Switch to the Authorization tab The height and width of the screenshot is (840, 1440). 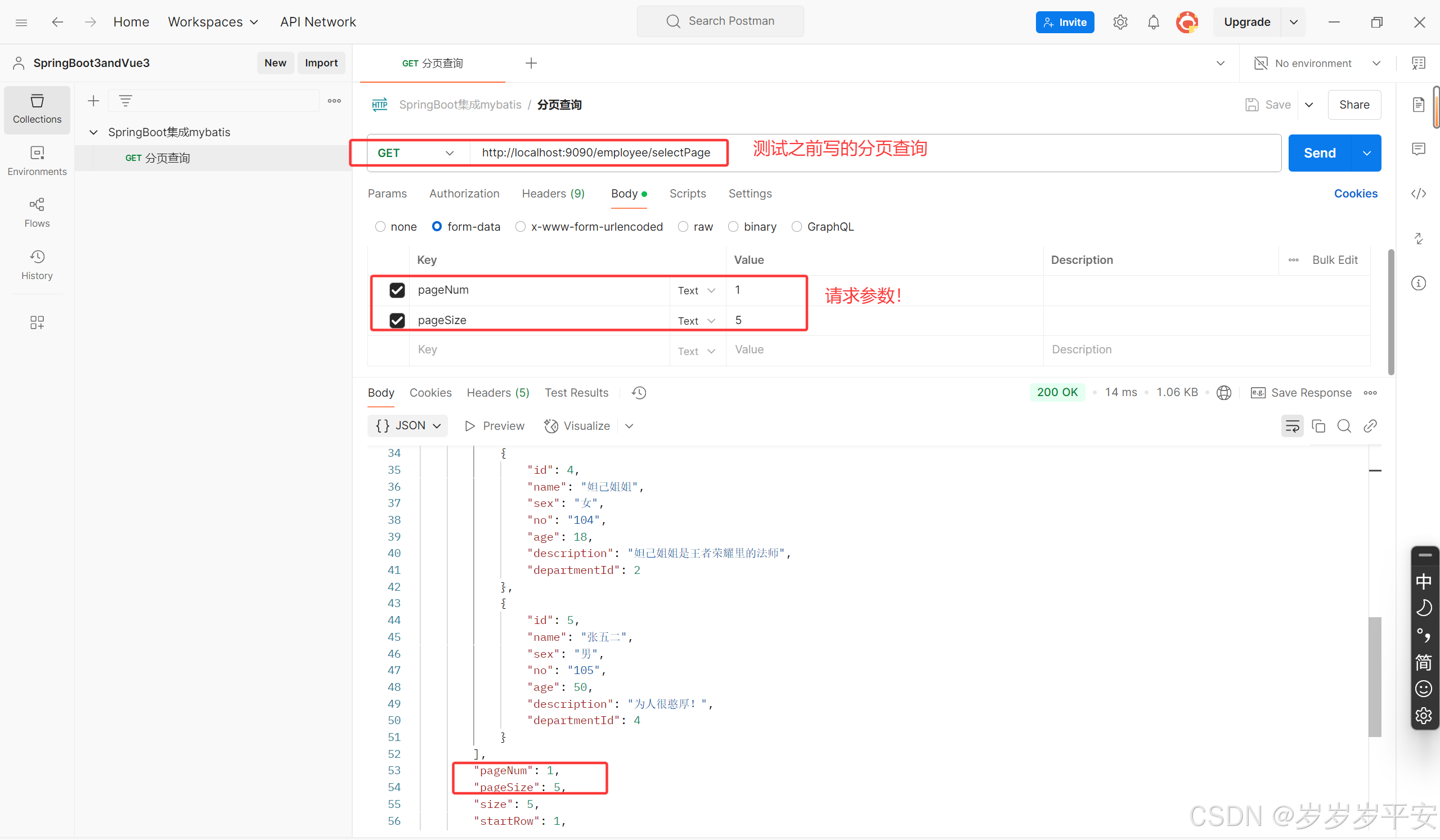[464, 193]
